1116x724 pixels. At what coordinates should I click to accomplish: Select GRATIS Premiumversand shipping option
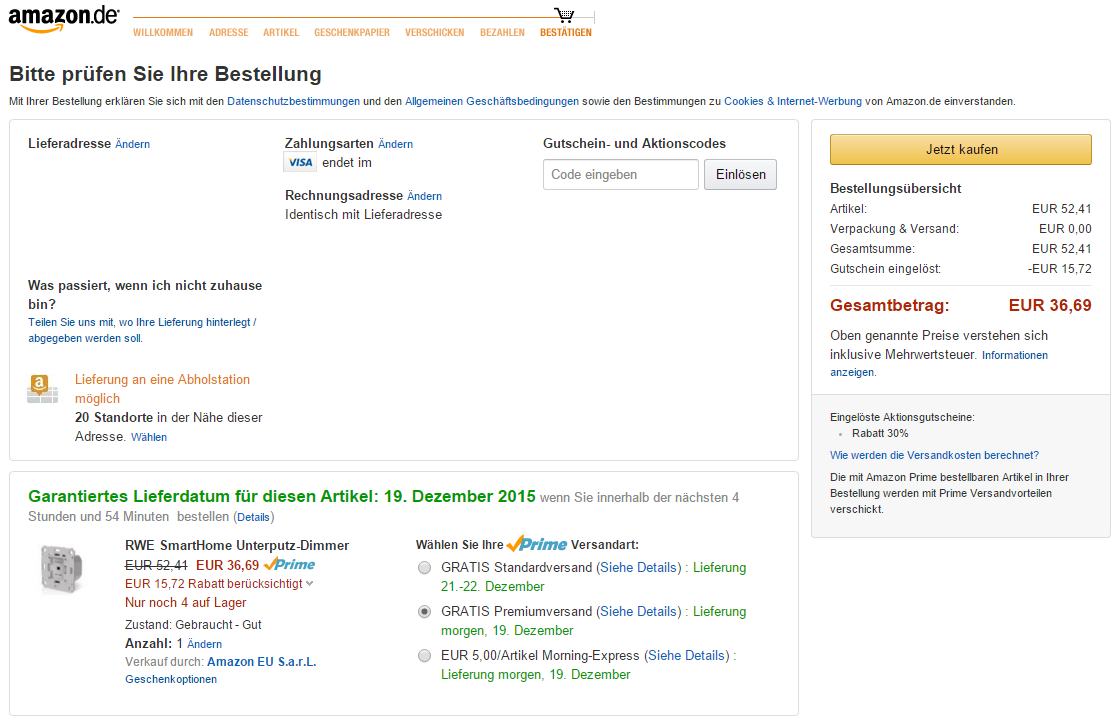(x=424, y=612)
